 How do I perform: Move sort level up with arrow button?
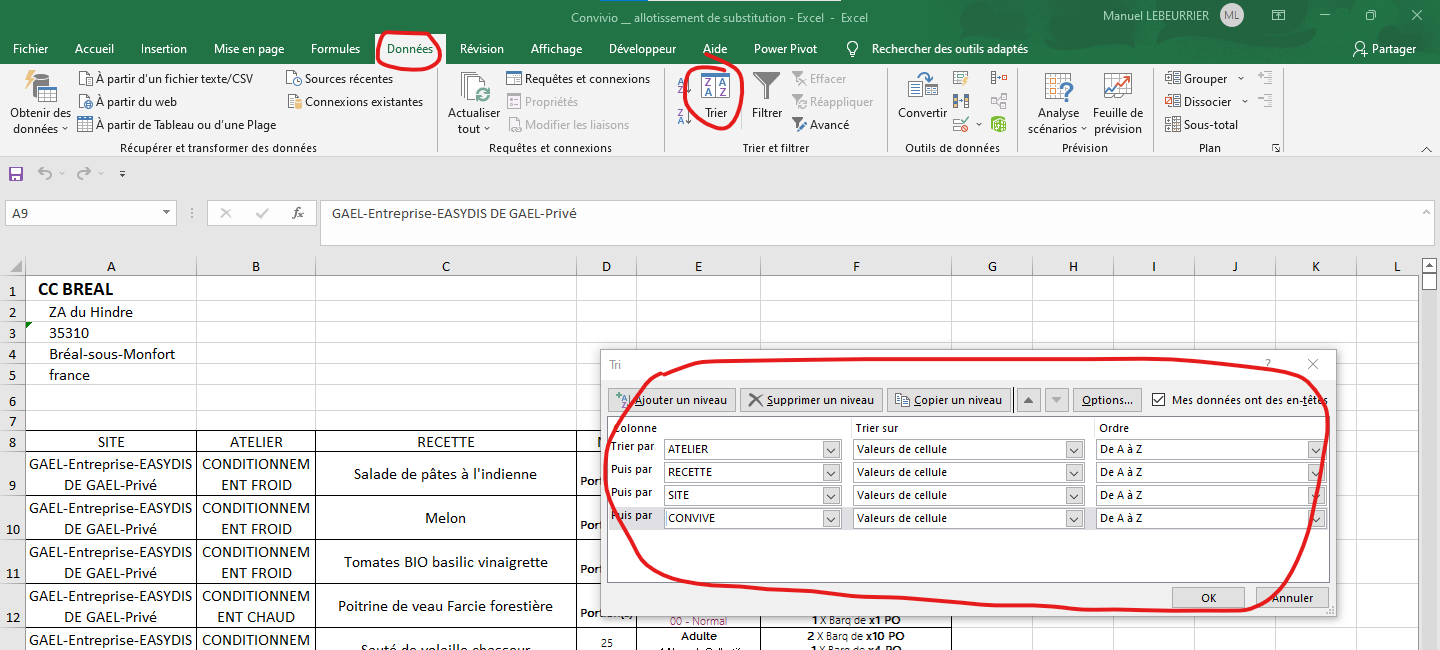(x=1029, y=400)
